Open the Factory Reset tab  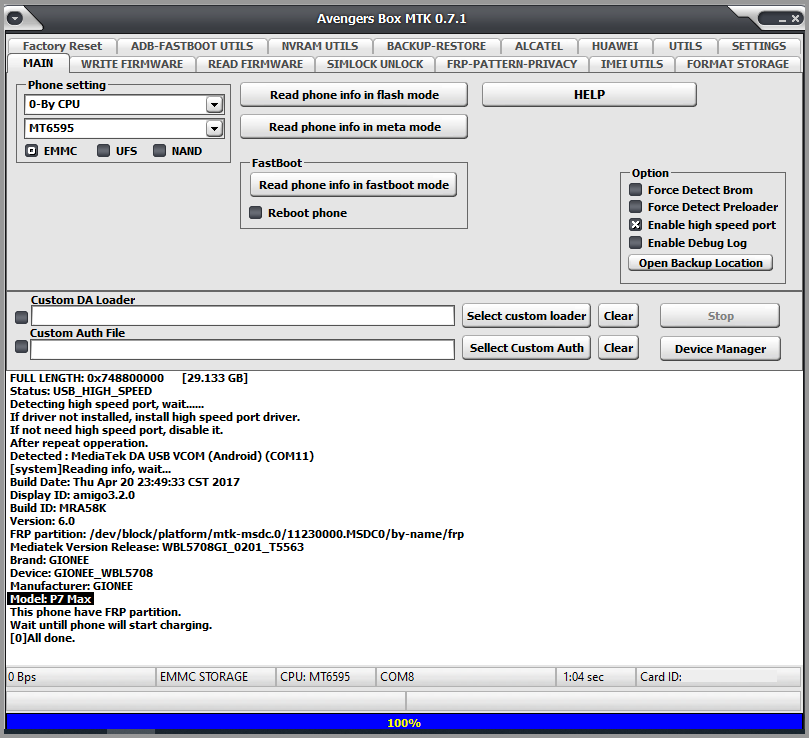tap(62, 46)
